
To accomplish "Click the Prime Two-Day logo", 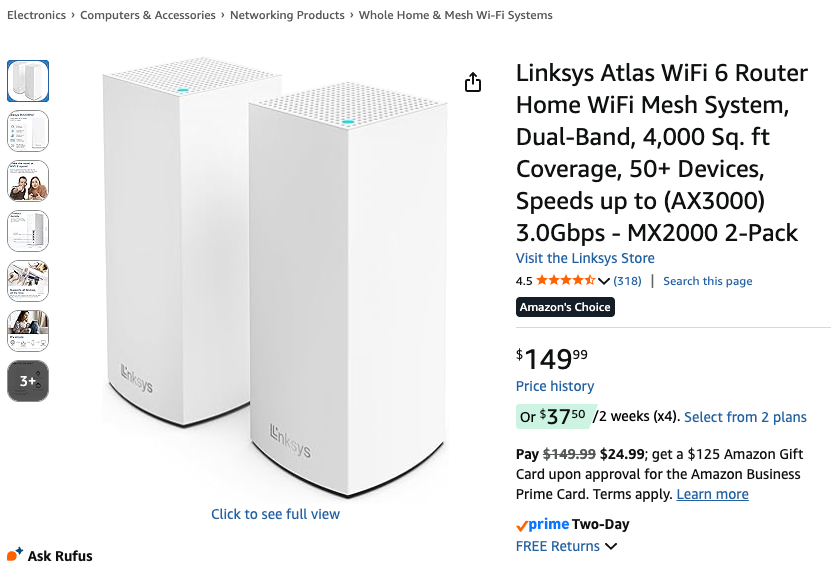I will (573, 524).
